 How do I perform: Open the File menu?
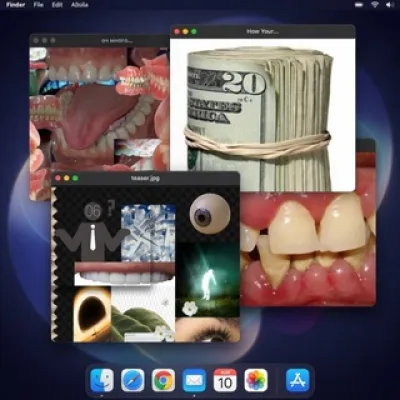click(38, 5)
